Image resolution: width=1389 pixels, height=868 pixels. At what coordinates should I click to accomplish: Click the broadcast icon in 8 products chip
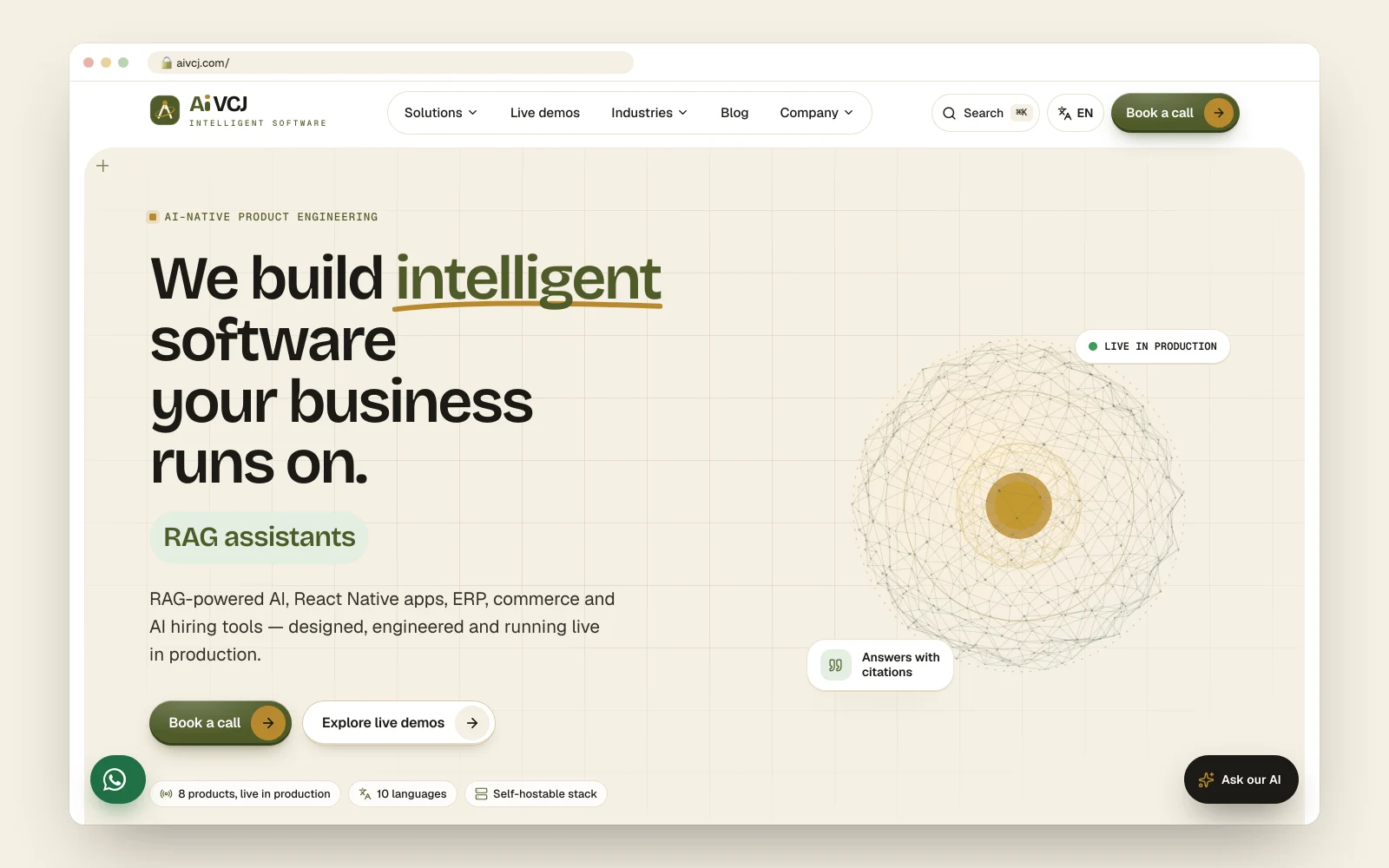coord(167,794)
